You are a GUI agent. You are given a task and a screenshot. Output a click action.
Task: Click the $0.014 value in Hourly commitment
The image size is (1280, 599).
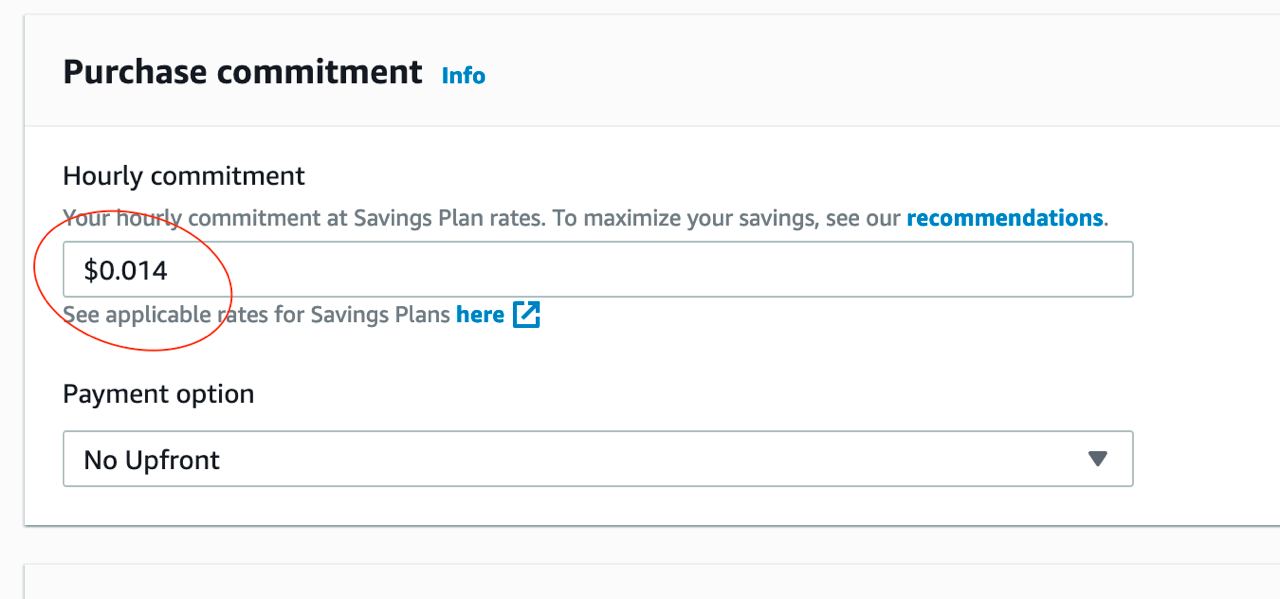[126, 270]
